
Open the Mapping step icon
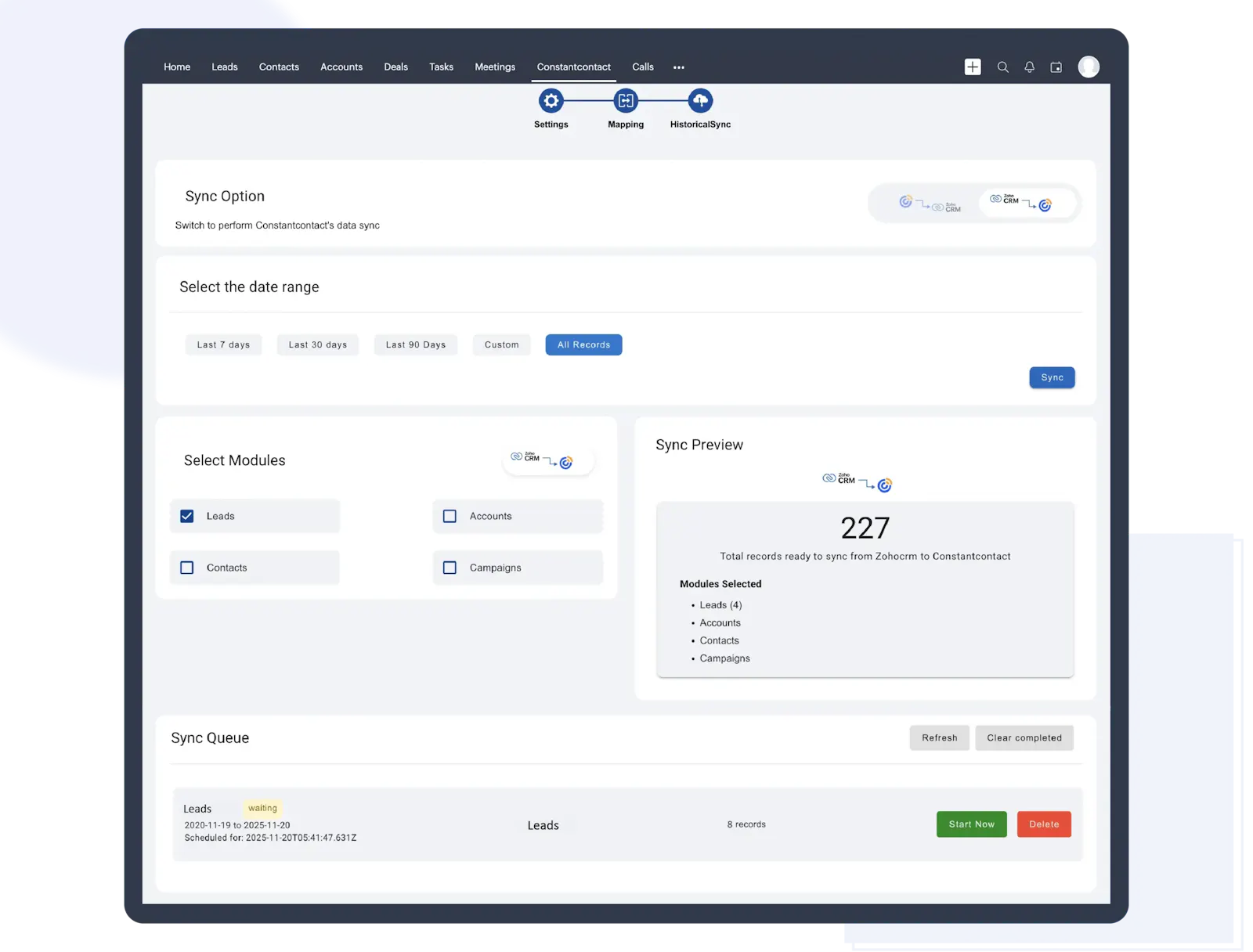tap(625, 100)
